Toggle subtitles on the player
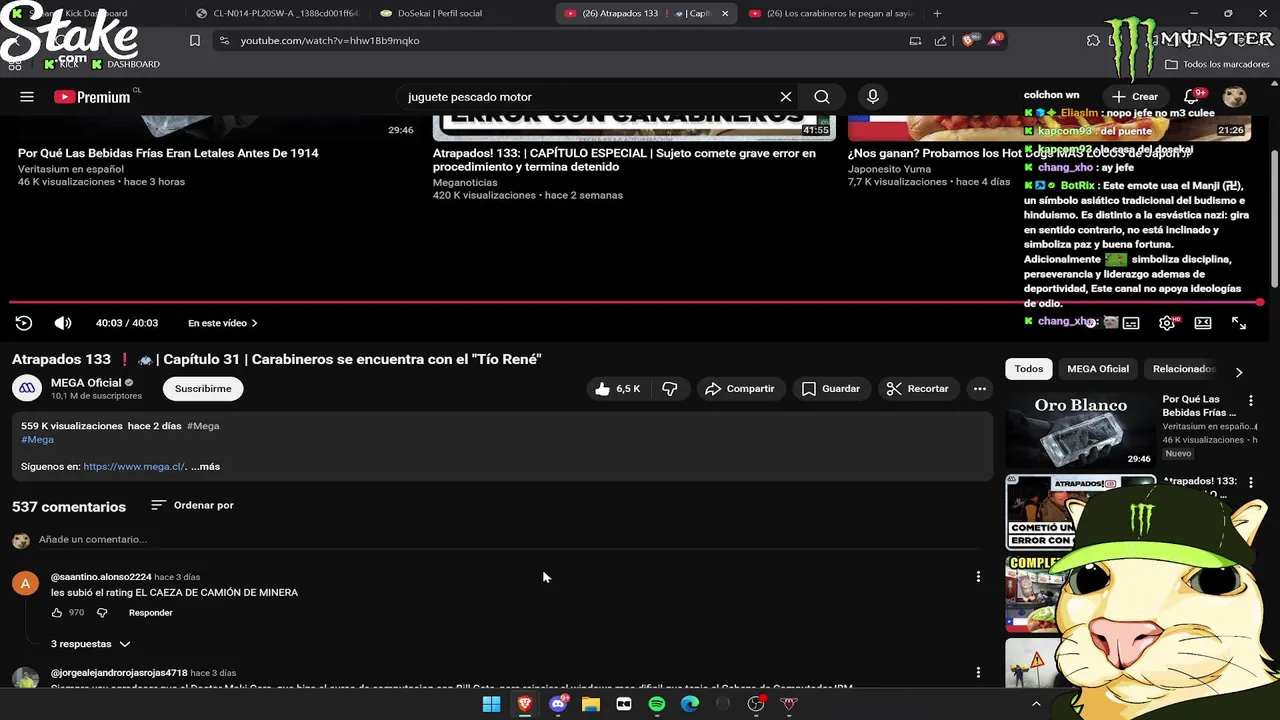 [x=1131, y=323]
